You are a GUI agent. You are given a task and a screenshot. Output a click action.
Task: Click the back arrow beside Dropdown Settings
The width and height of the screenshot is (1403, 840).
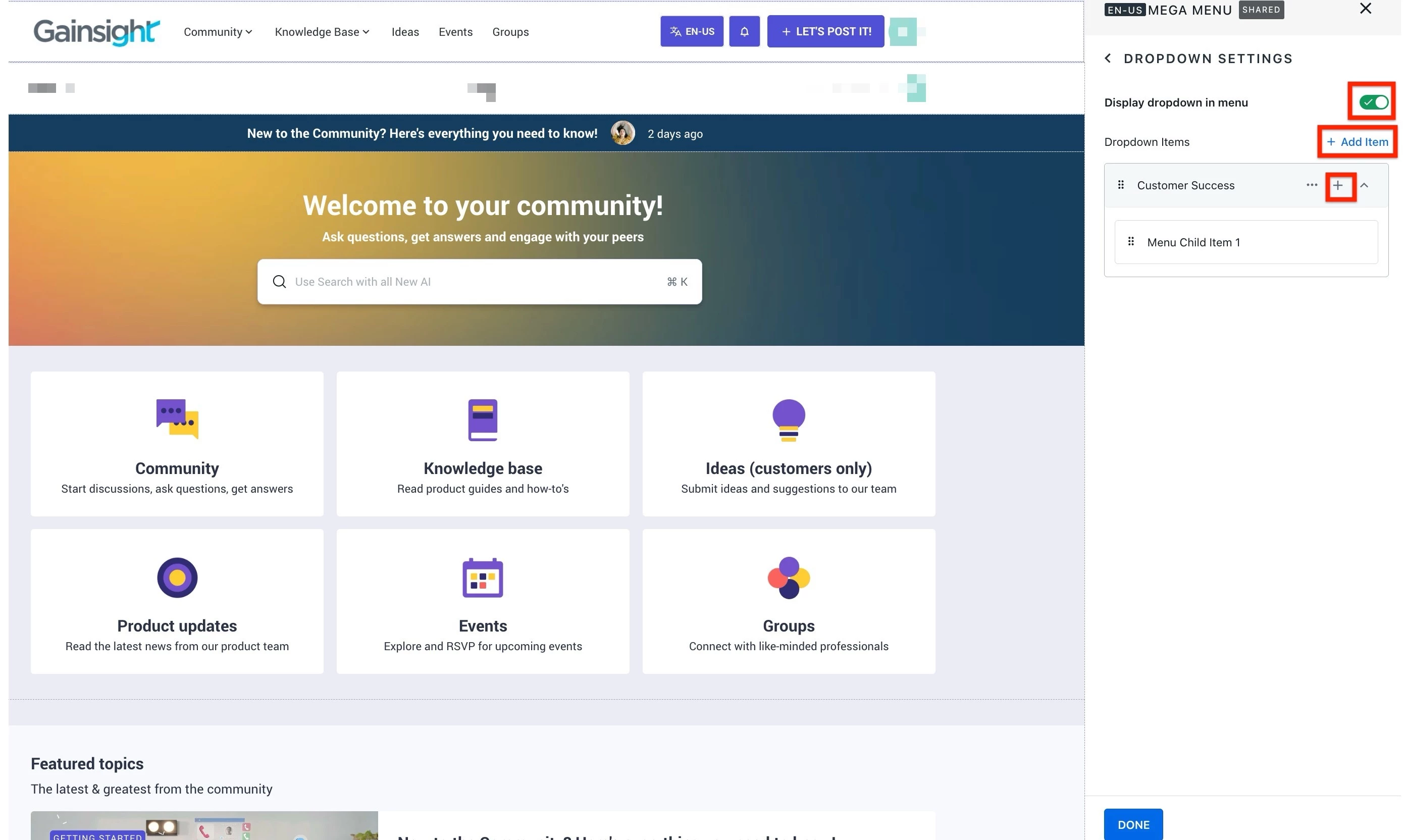click(1108, 58)
